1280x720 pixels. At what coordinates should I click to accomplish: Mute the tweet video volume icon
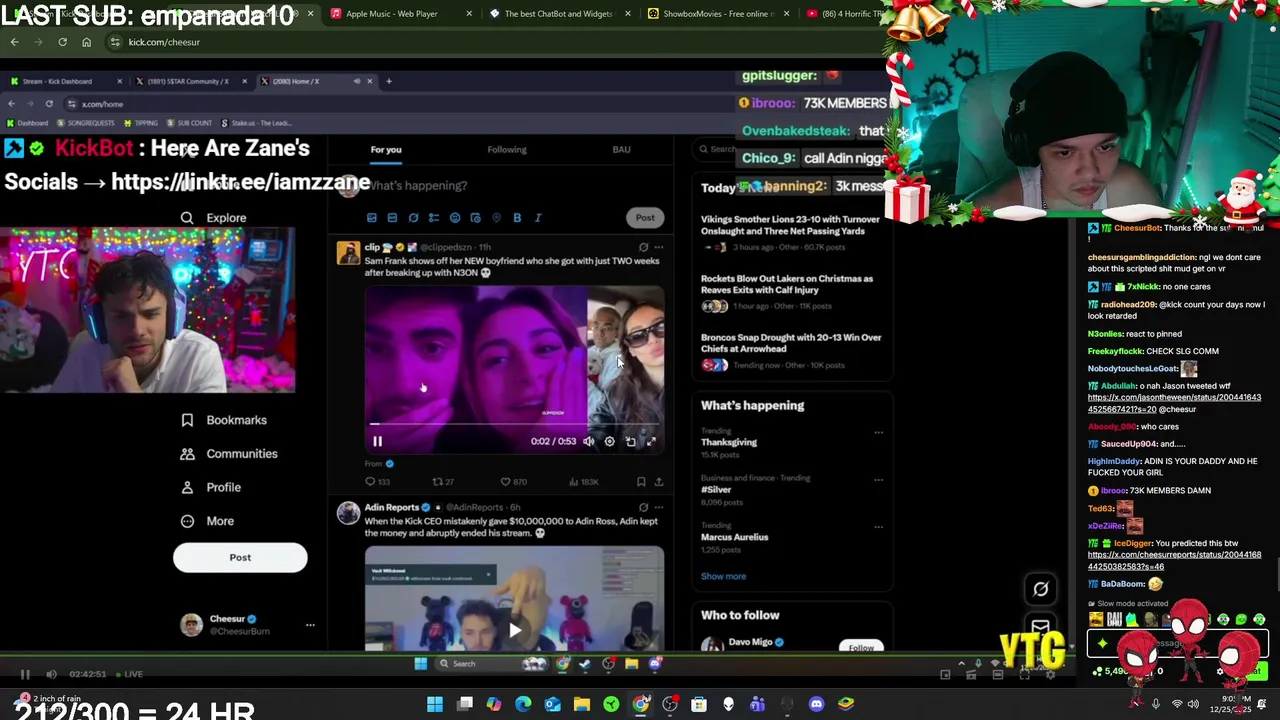click(588, 441)
